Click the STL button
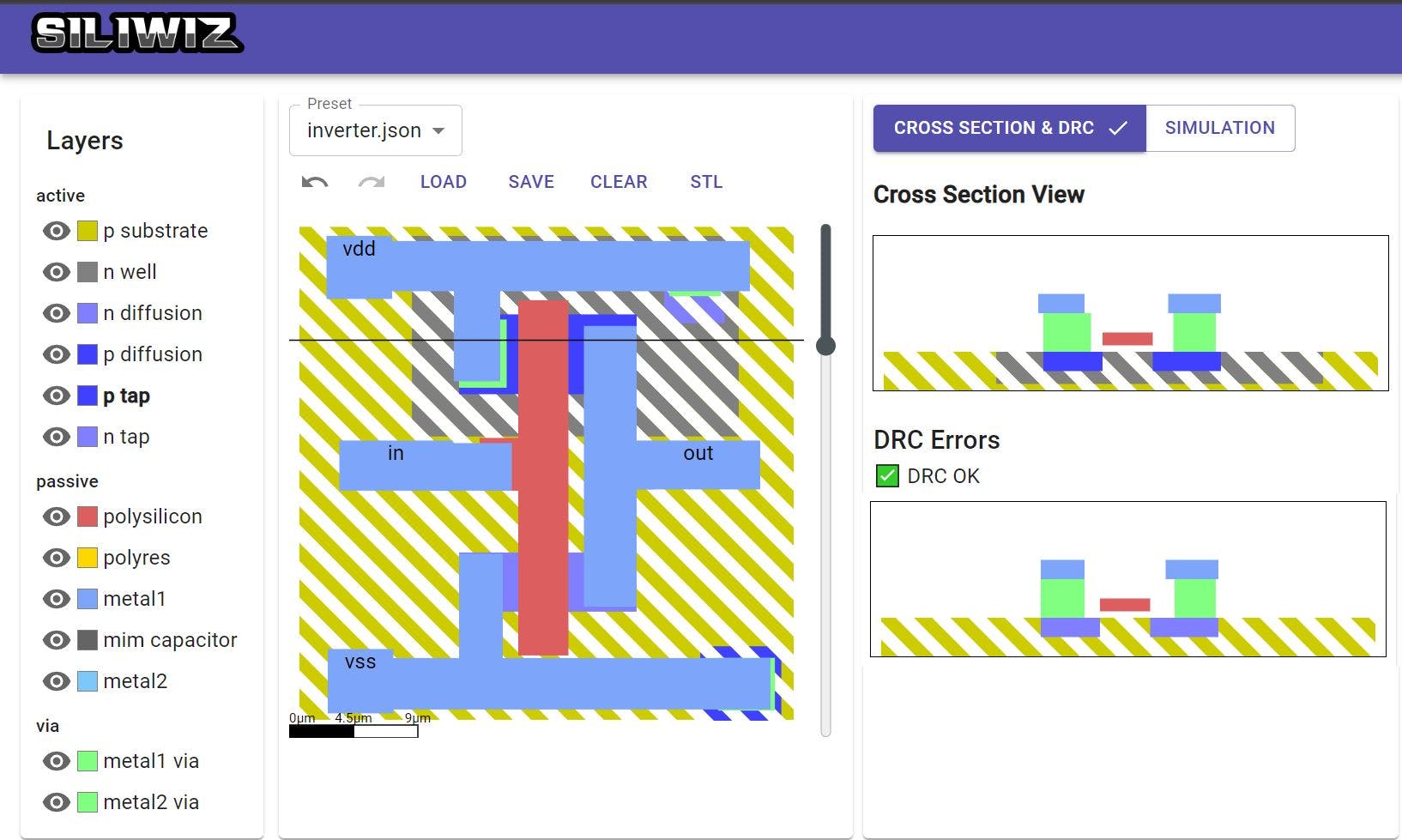Viewport: 1402px width, 840px height. [x=705, y=181]
